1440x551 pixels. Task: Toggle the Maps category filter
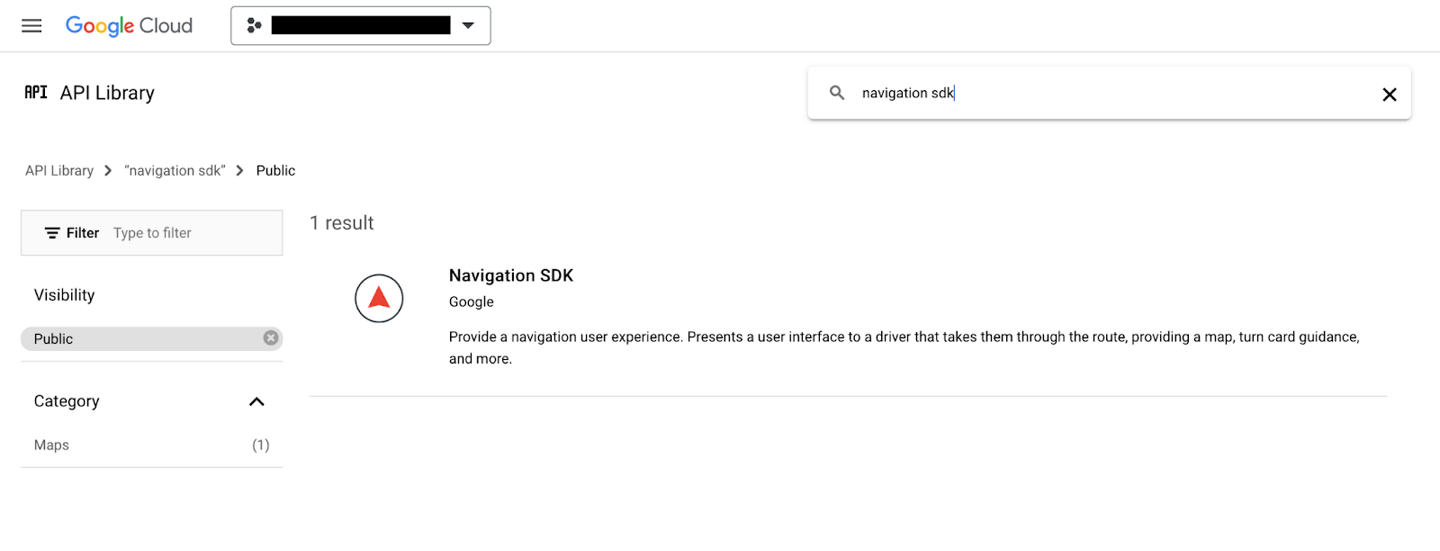(52, 445)
